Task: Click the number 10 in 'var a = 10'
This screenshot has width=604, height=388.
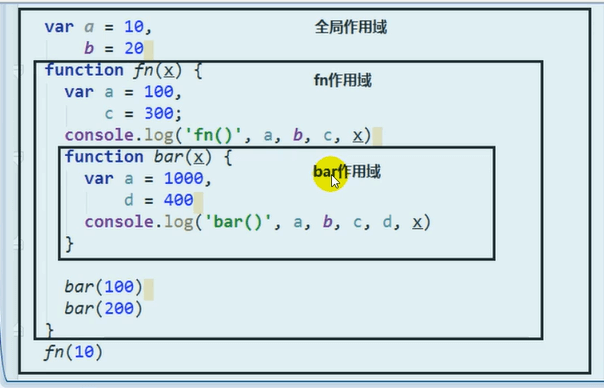Action: click(134, 27)
